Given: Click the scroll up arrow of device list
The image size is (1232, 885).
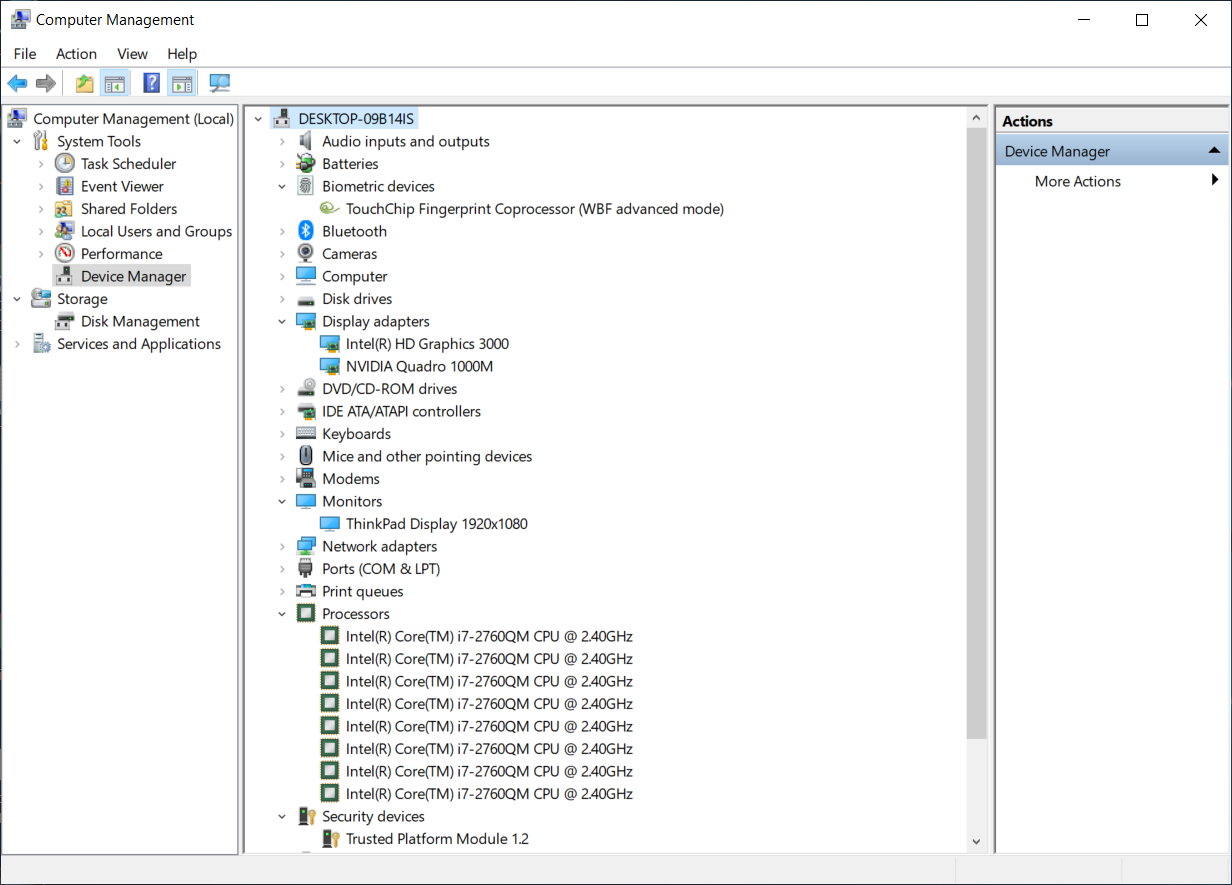Looking at the screenshot, I should [x=977, y=117].
